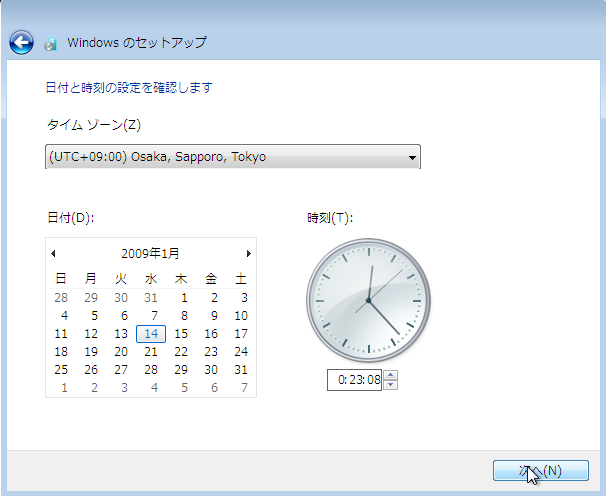Go to previous month in calendar
The width and height of the screenshot is (606, 496).
(x=53, y=254)
